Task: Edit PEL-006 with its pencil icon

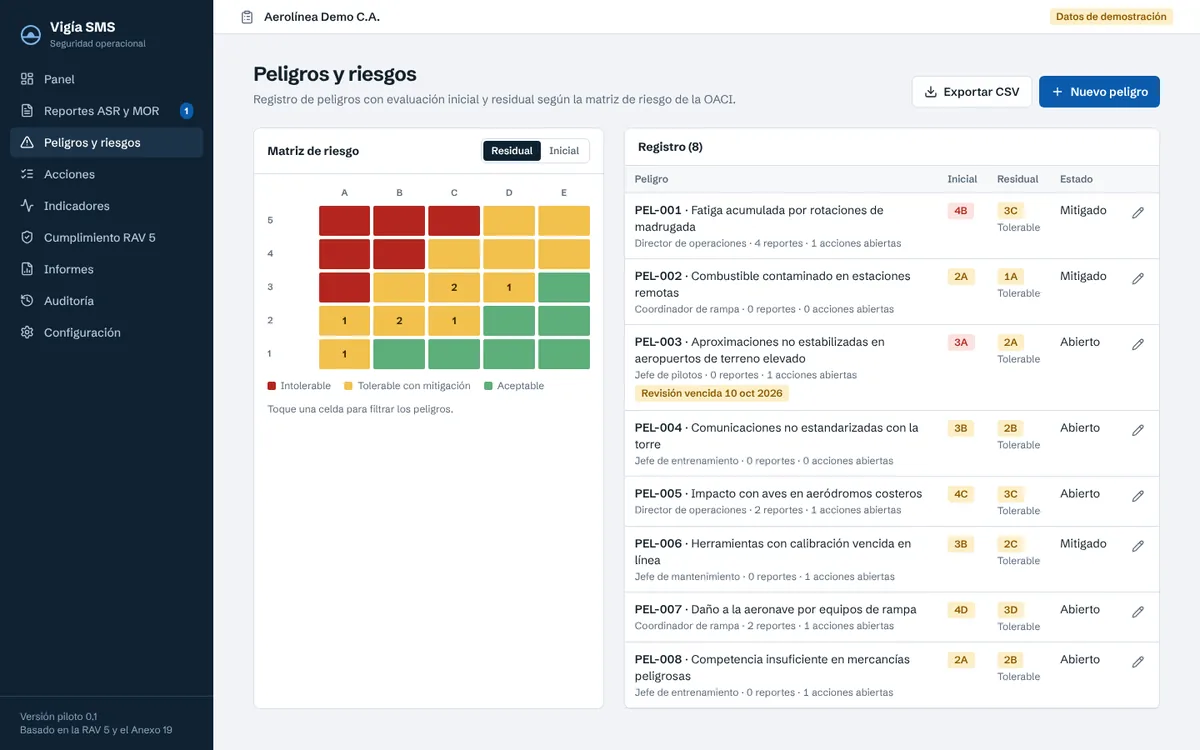Action: tap(1137, 547)
